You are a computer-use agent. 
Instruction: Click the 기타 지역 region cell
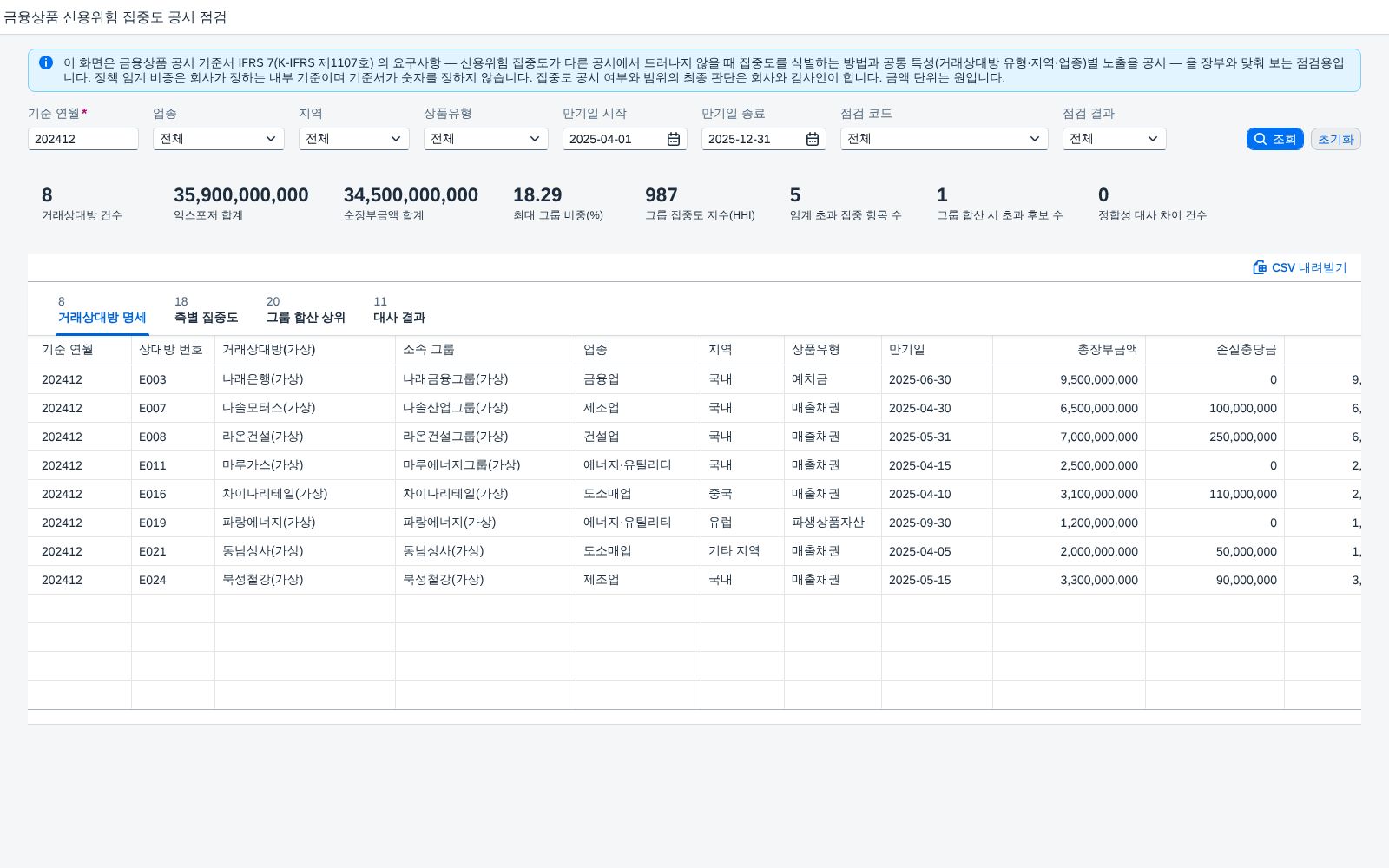tap(743, 551)
